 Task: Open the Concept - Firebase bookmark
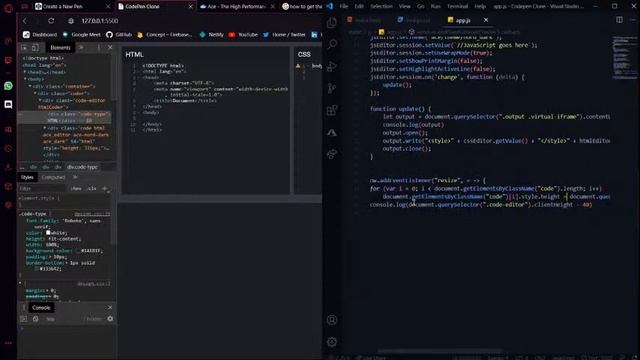pos(164,35)
